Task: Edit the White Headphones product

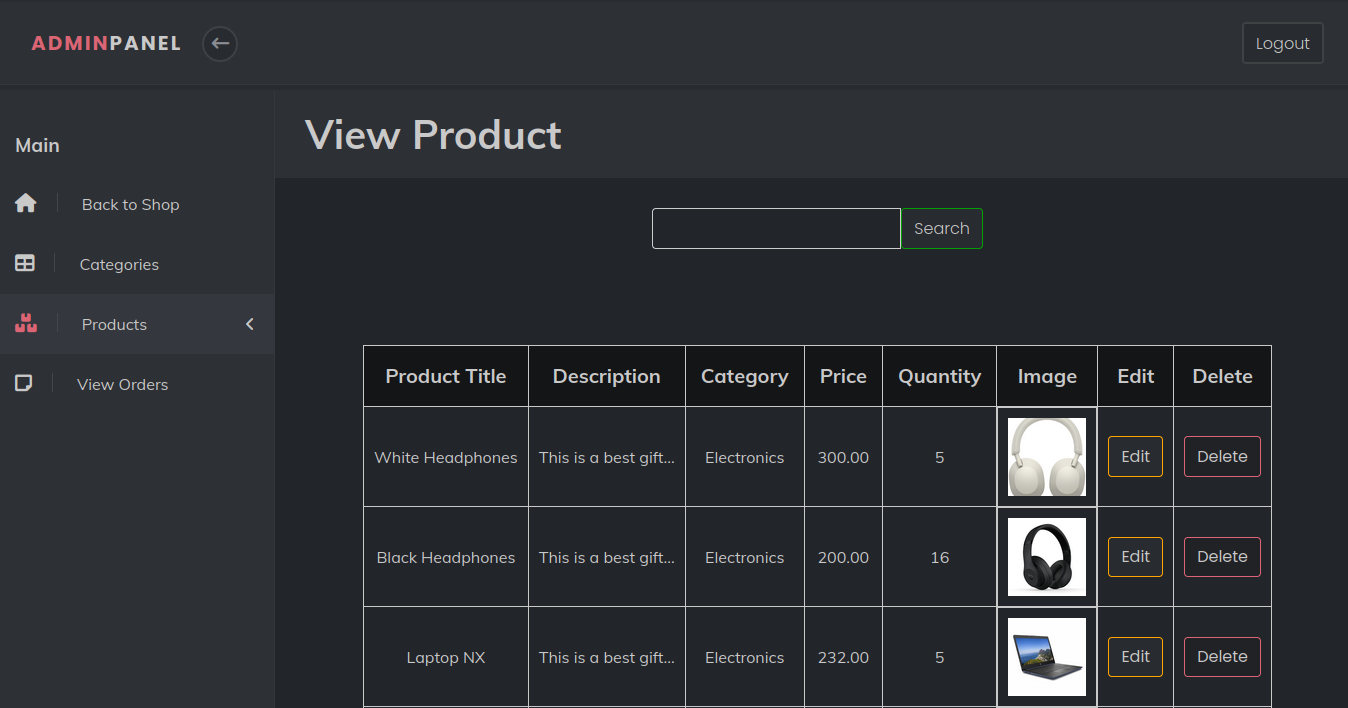Action: coord(1135,457)
